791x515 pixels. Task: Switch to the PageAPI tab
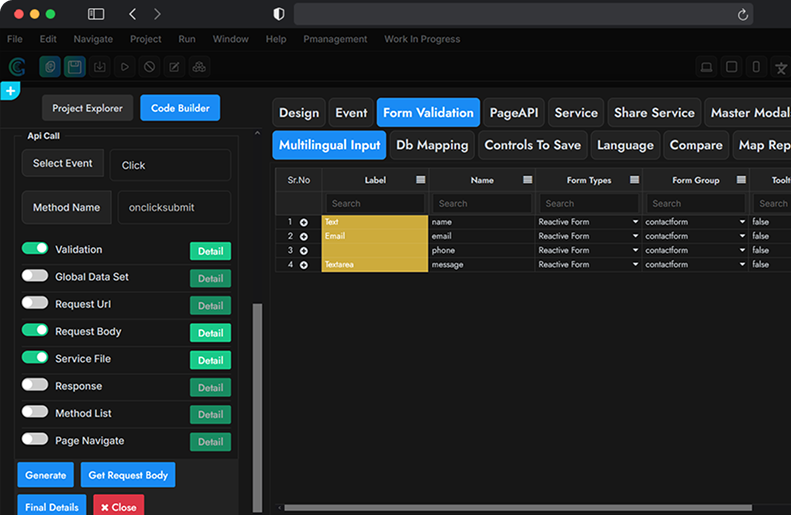(514, 112)
